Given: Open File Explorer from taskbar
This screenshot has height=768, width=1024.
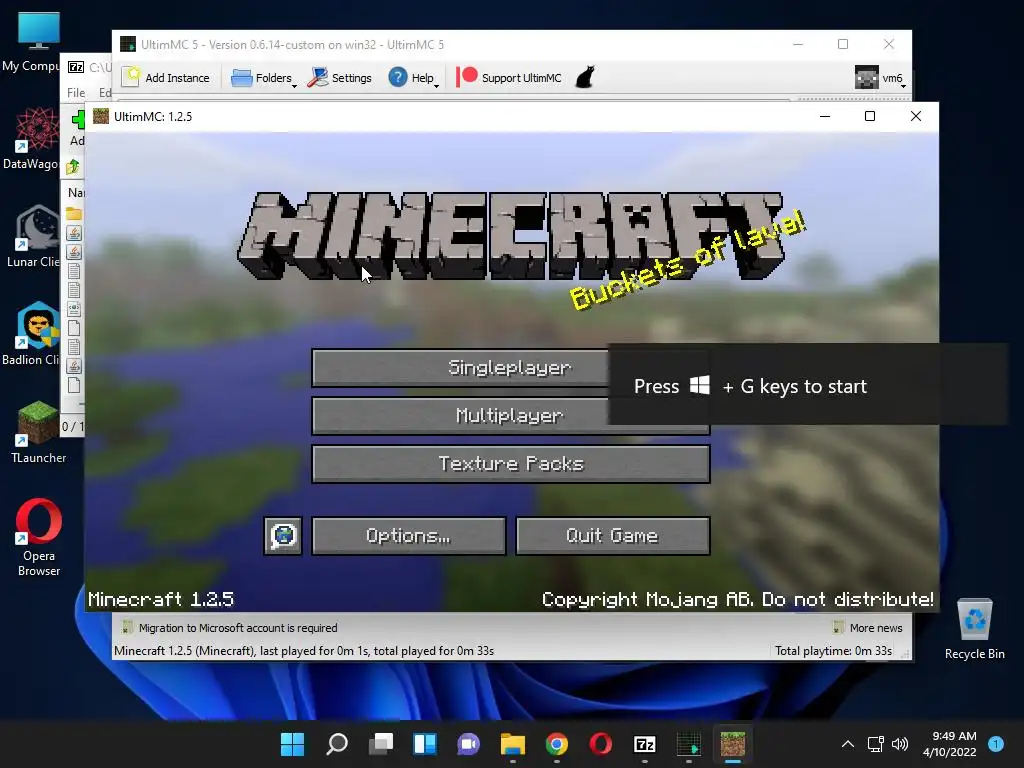Looking at the screenshot, I should (x=513, y=744).
